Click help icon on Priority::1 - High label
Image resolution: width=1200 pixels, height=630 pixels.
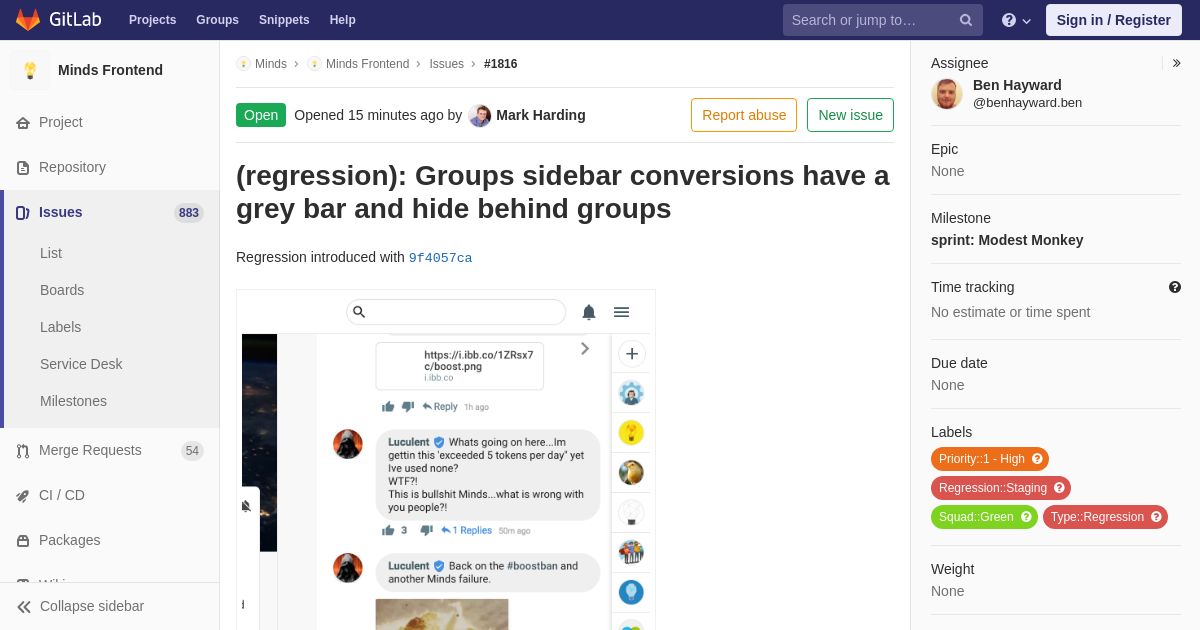[x=1037, y=459]
